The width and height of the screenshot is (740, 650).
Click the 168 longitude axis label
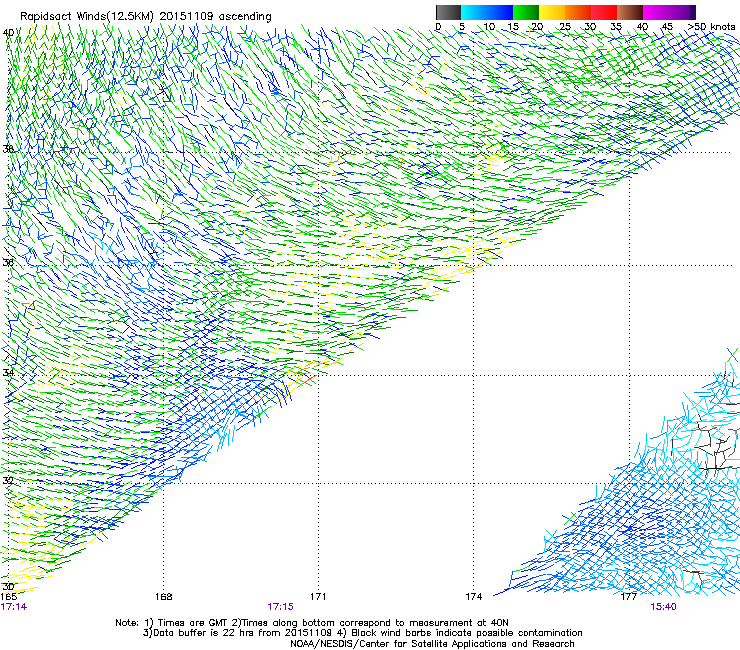163,597
